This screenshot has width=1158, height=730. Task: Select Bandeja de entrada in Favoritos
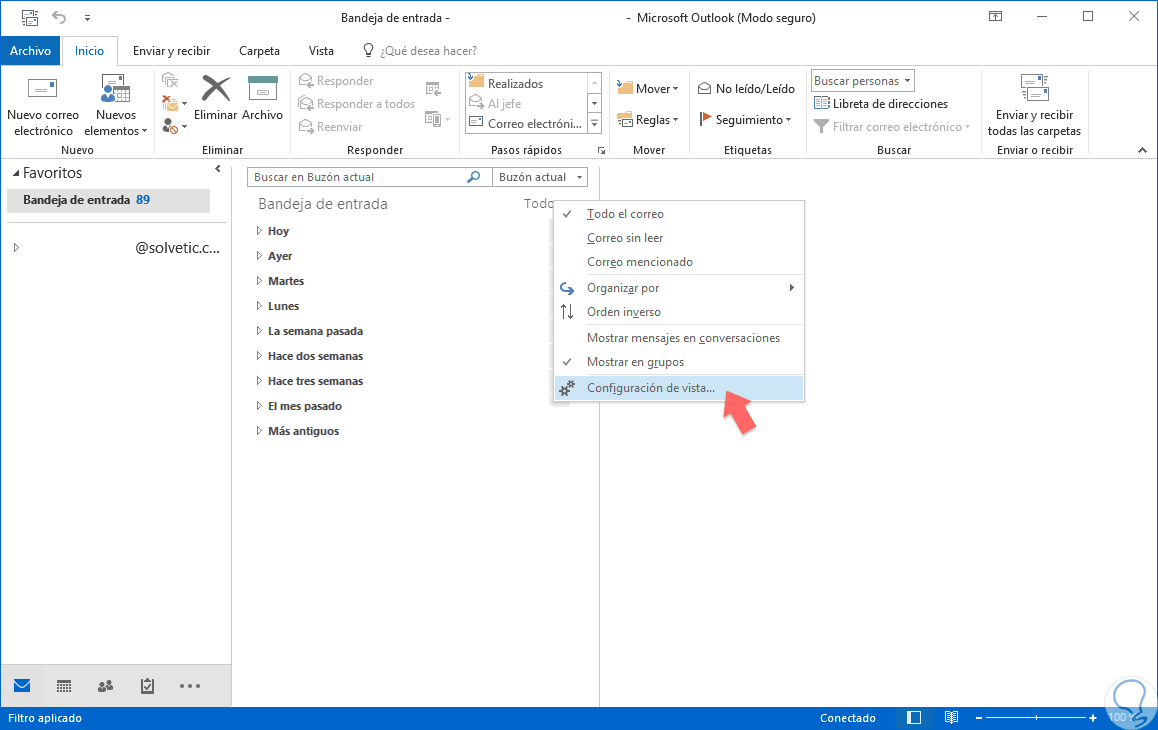point(109,200)
